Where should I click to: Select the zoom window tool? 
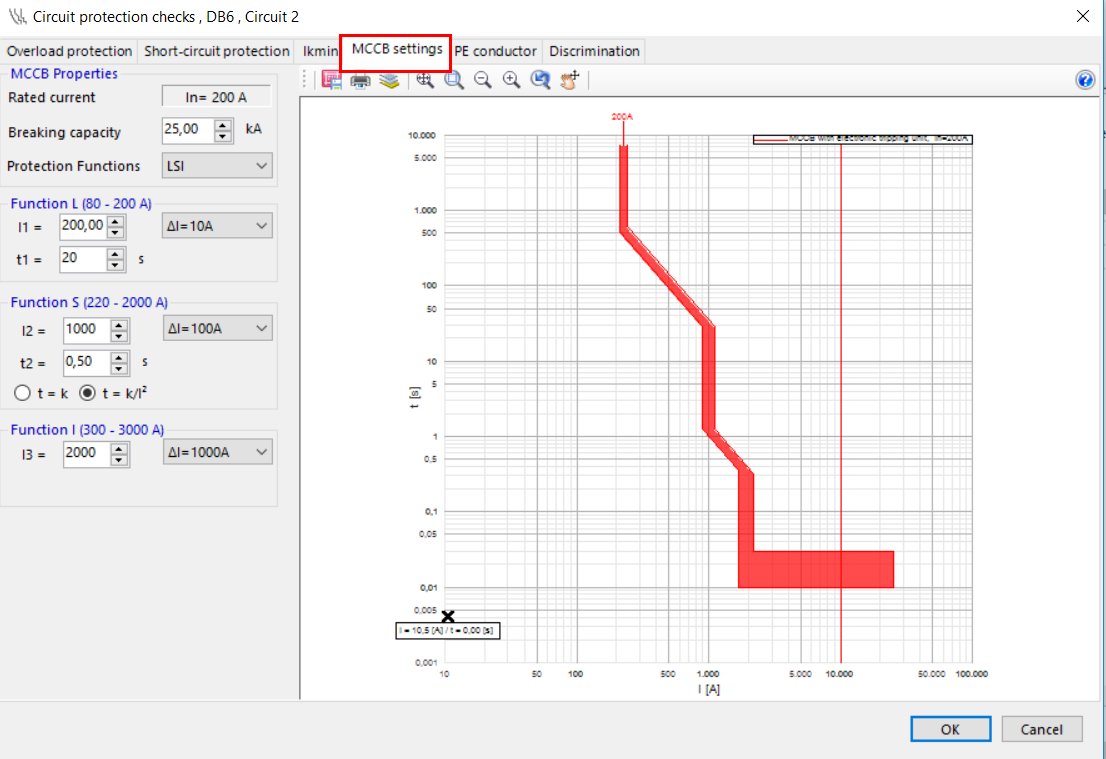click(x=454, y=81)
